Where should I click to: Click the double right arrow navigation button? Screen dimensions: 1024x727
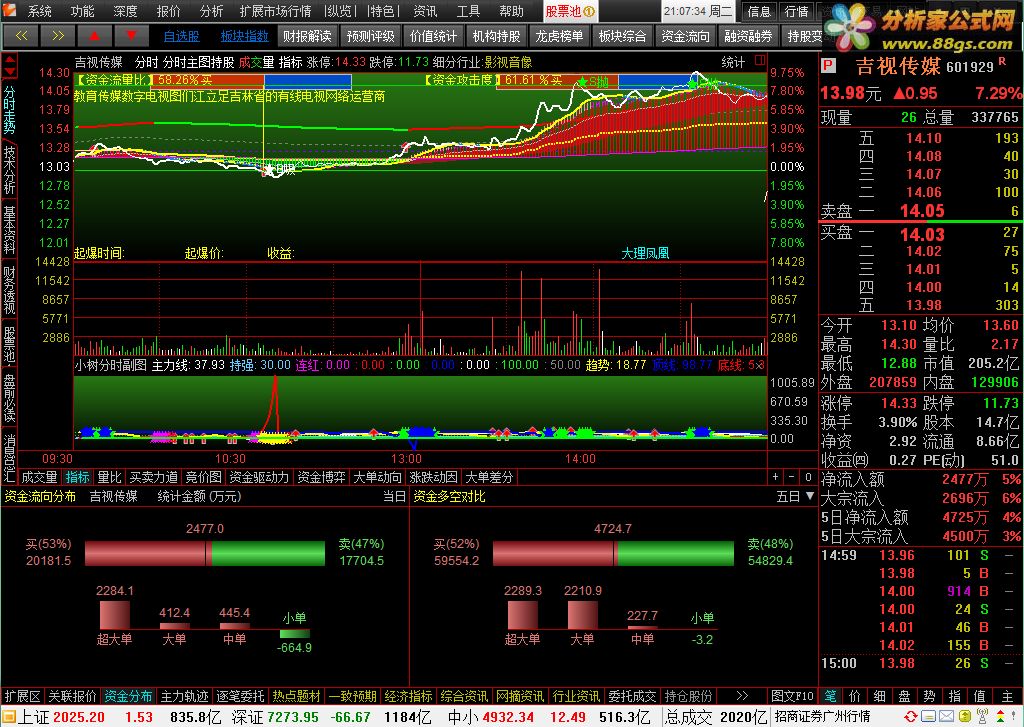[58, 36]
